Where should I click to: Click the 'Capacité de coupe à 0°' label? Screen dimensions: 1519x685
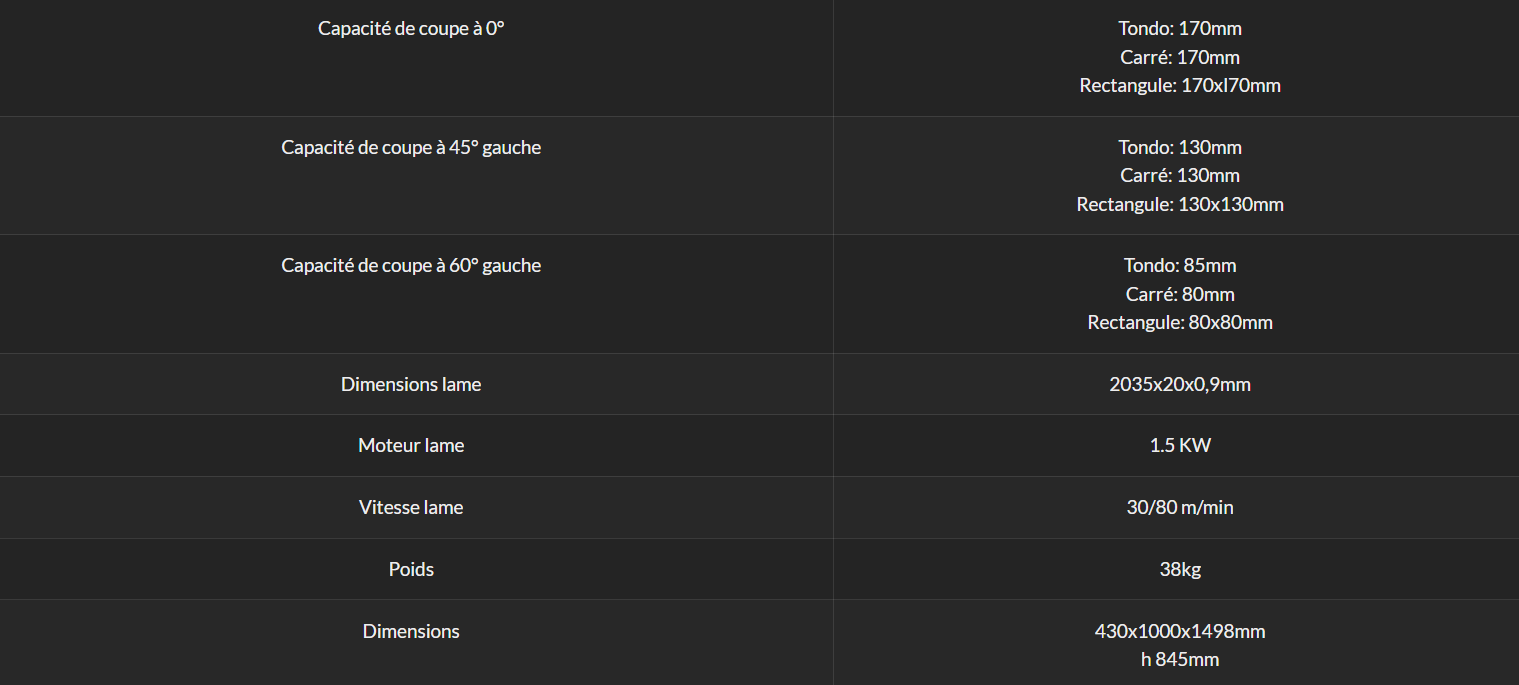pos(411,28)
